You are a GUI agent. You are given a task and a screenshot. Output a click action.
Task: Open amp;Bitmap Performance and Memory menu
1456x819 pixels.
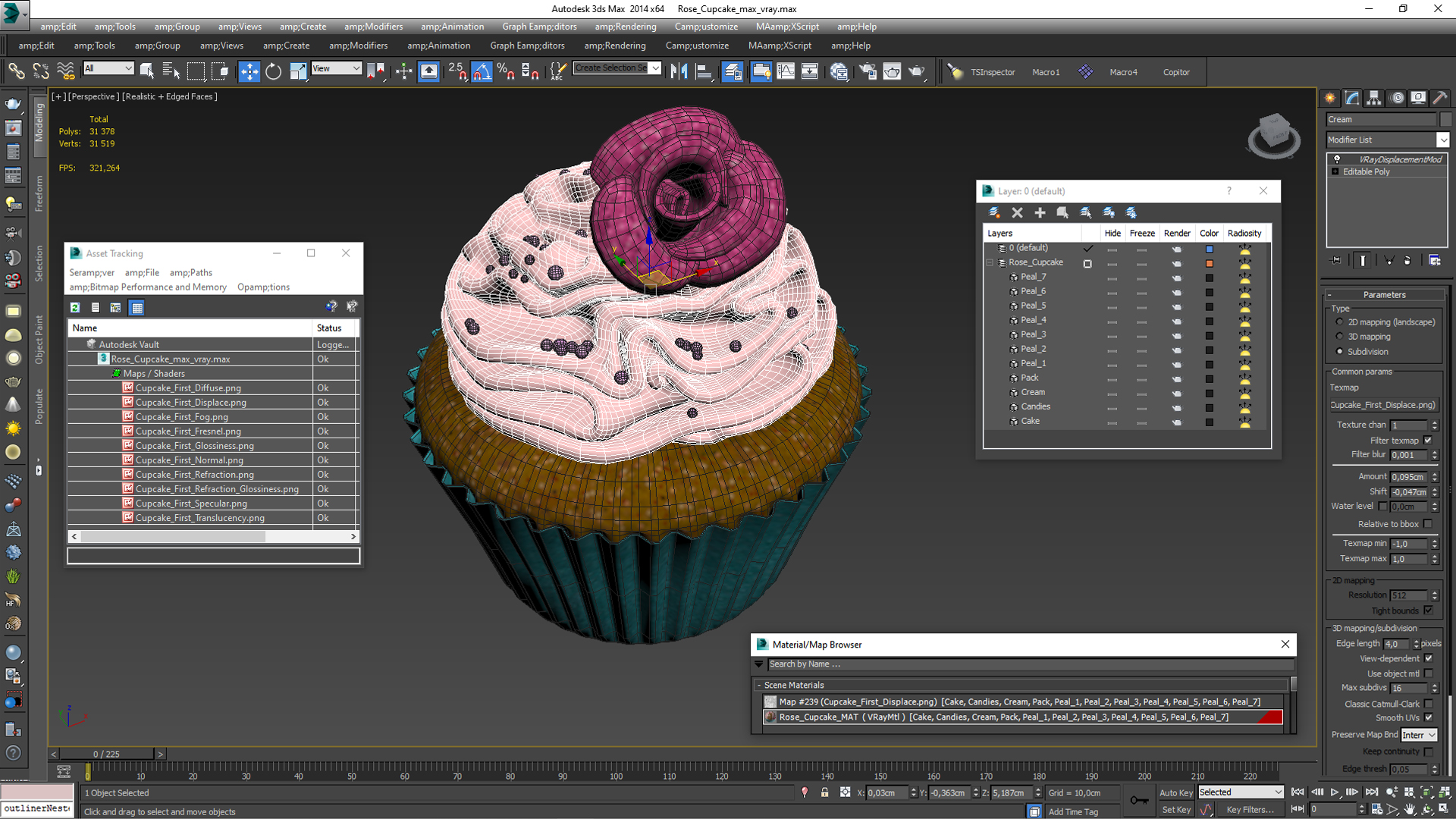pos(148,287)
